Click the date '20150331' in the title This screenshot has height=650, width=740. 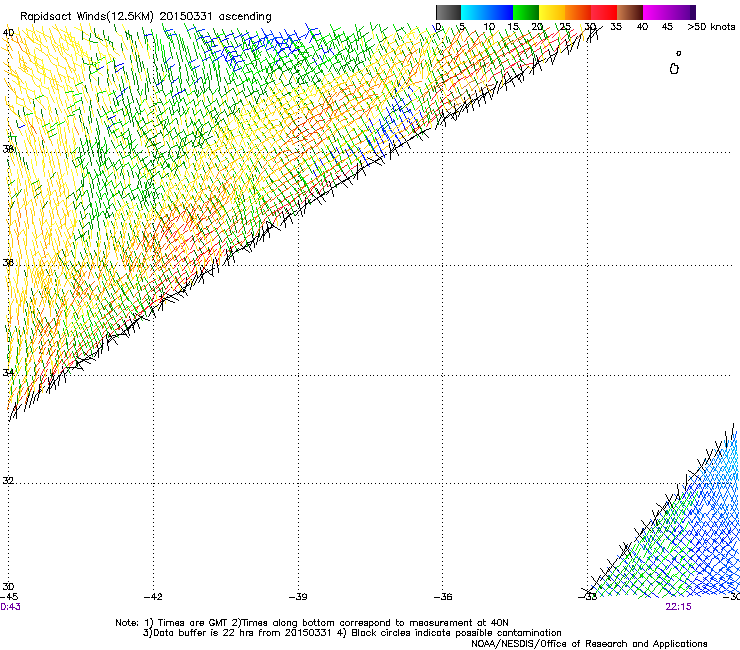pyautogui.click(x=185, y=16)
